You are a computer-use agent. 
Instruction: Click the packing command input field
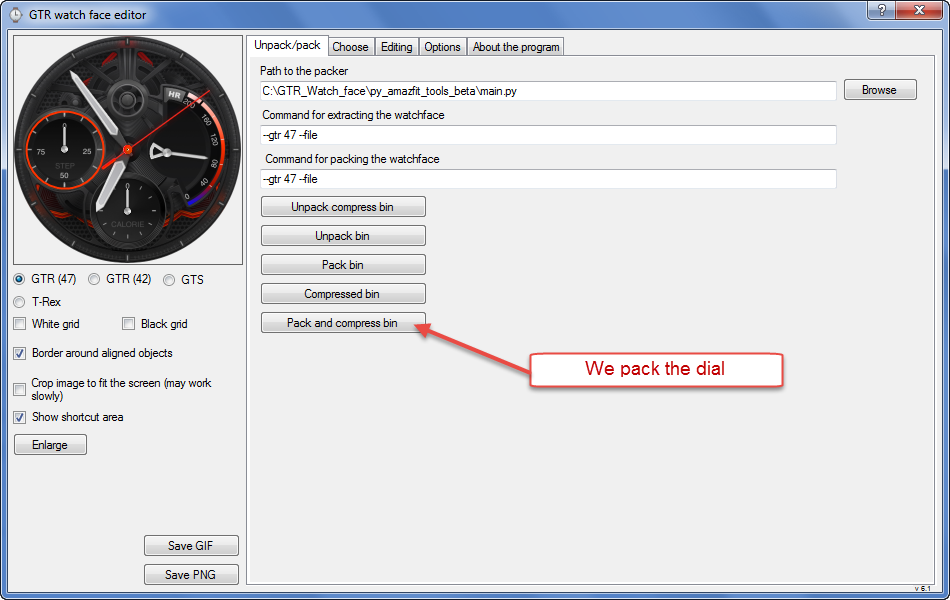pyautogui.click(x=548, y=179)
